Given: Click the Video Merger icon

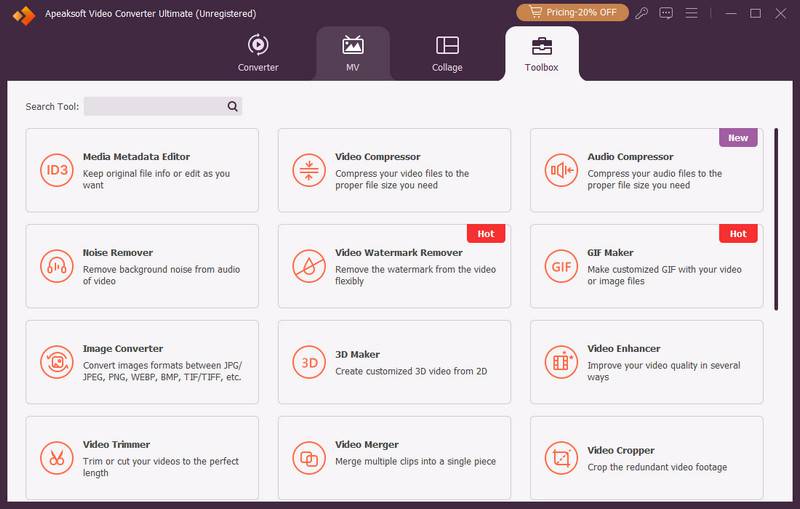Looking at the screenshot, I should point(309,458).
